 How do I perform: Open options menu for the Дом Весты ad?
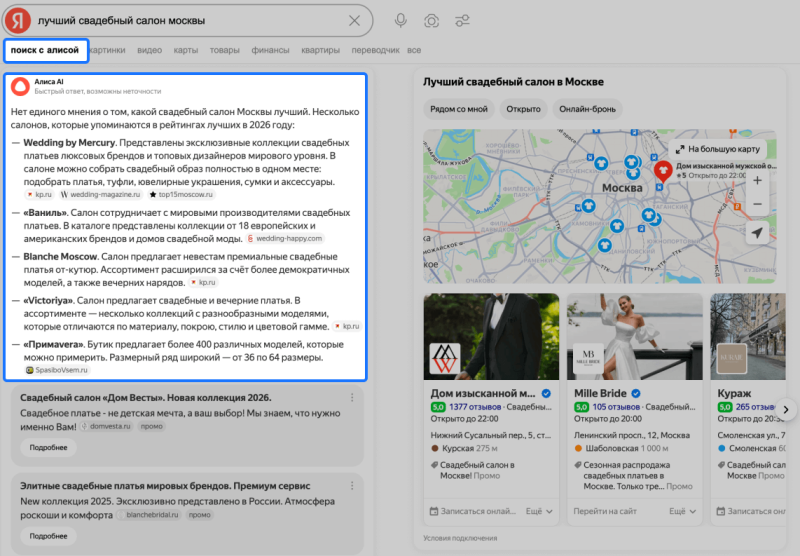(352, 398)
